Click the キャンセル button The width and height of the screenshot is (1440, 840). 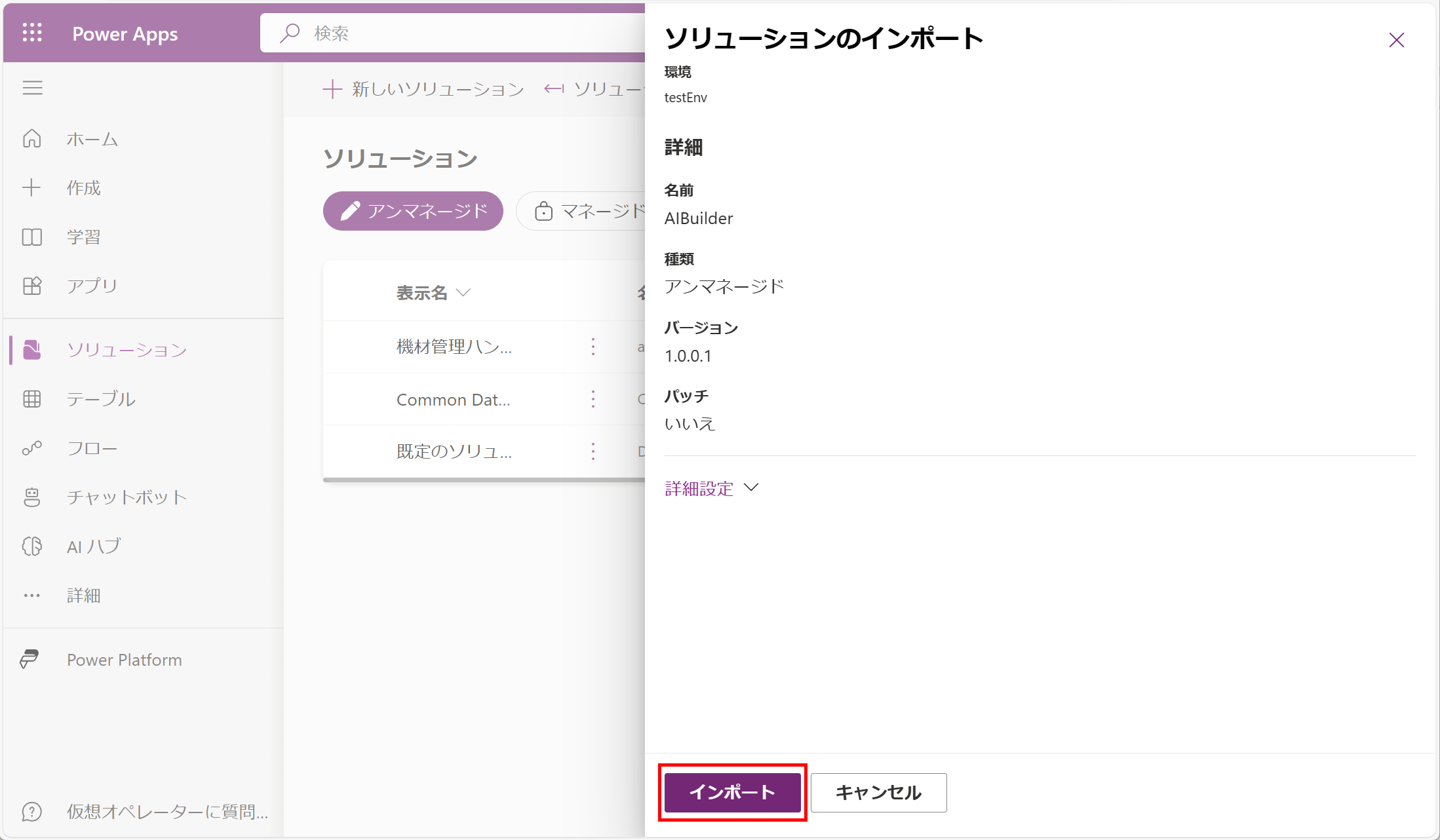[878, 793]
